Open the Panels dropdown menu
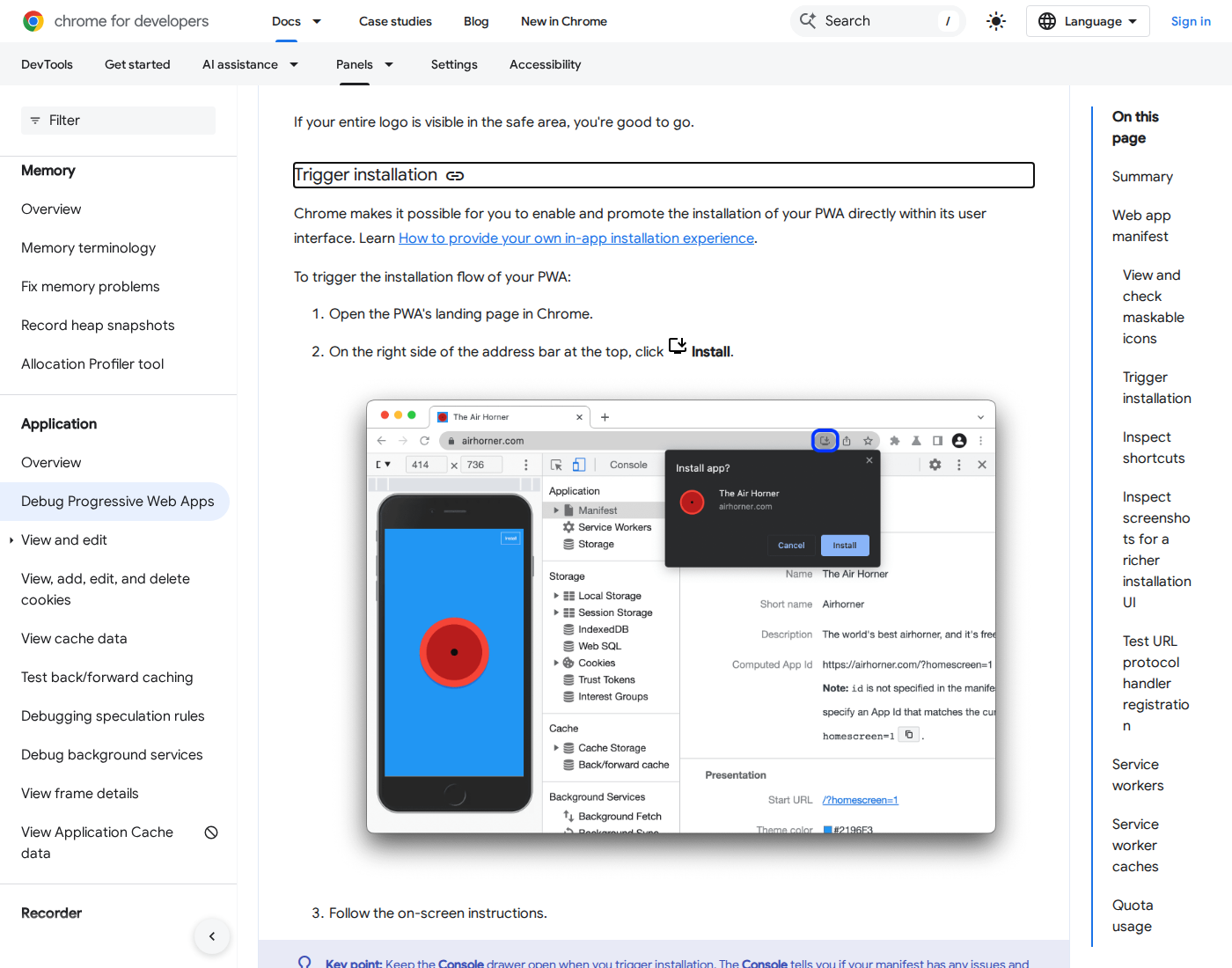Image resolution: width=1232 pixels, height=968 pixels. tap(365, 63)
